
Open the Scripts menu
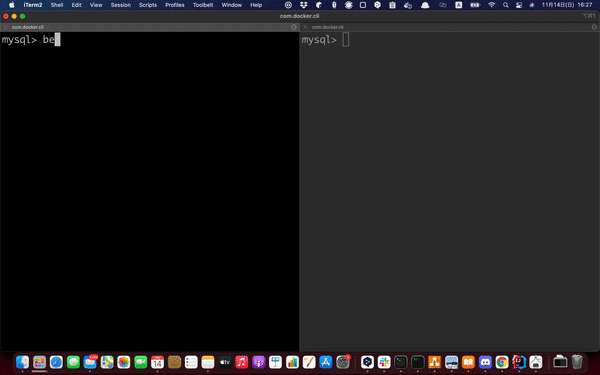coord(148,5)
